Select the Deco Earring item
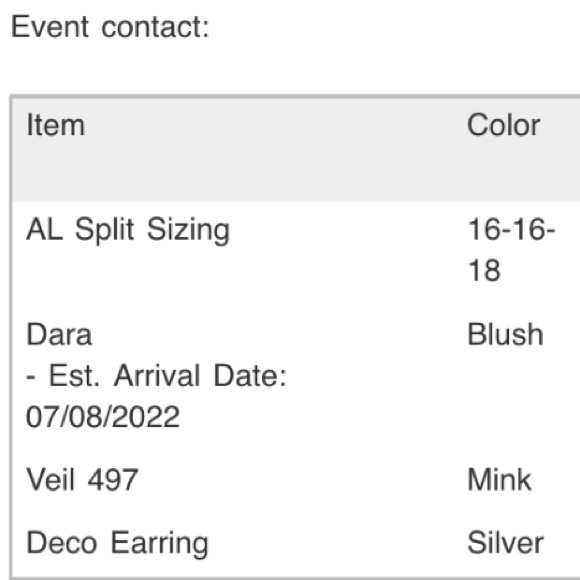Viewport: 580px width, 580px height. click(x=117, y=544)
